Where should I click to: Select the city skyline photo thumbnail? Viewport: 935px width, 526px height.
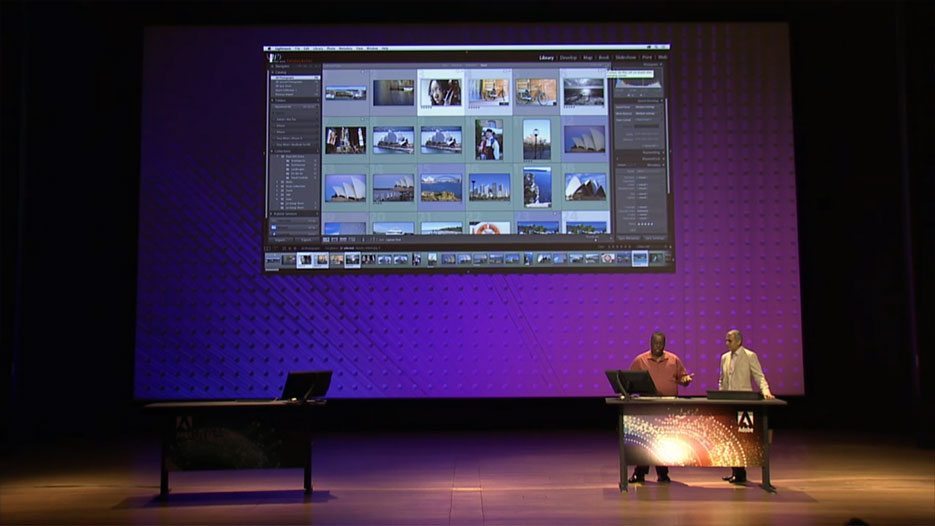489,187
